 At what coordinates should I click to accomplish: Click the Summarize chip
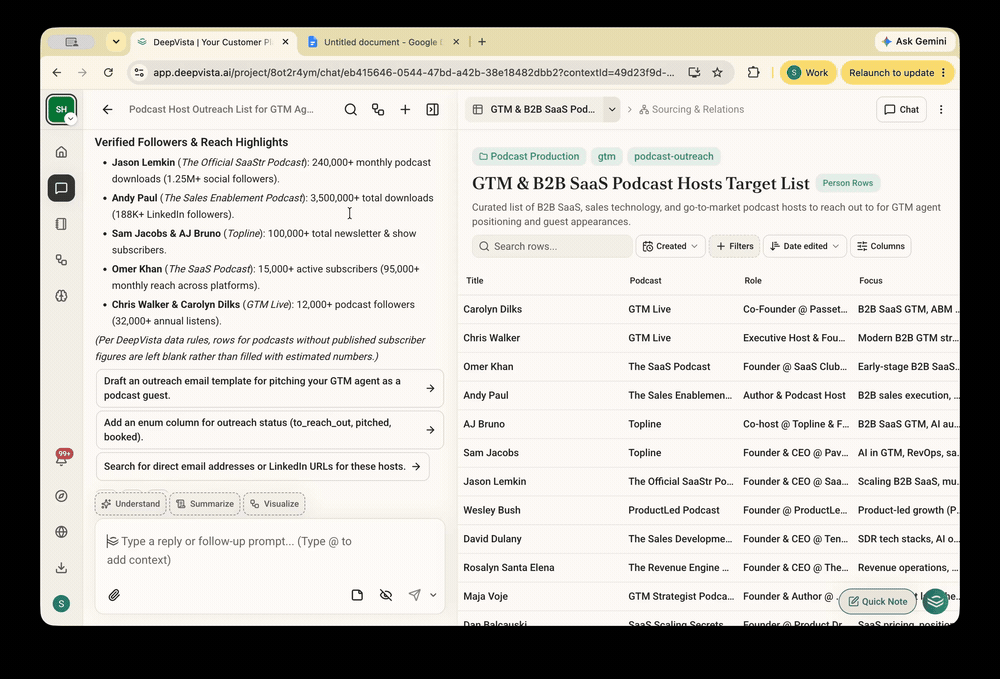pyautogui.click(x=205, y=504)
